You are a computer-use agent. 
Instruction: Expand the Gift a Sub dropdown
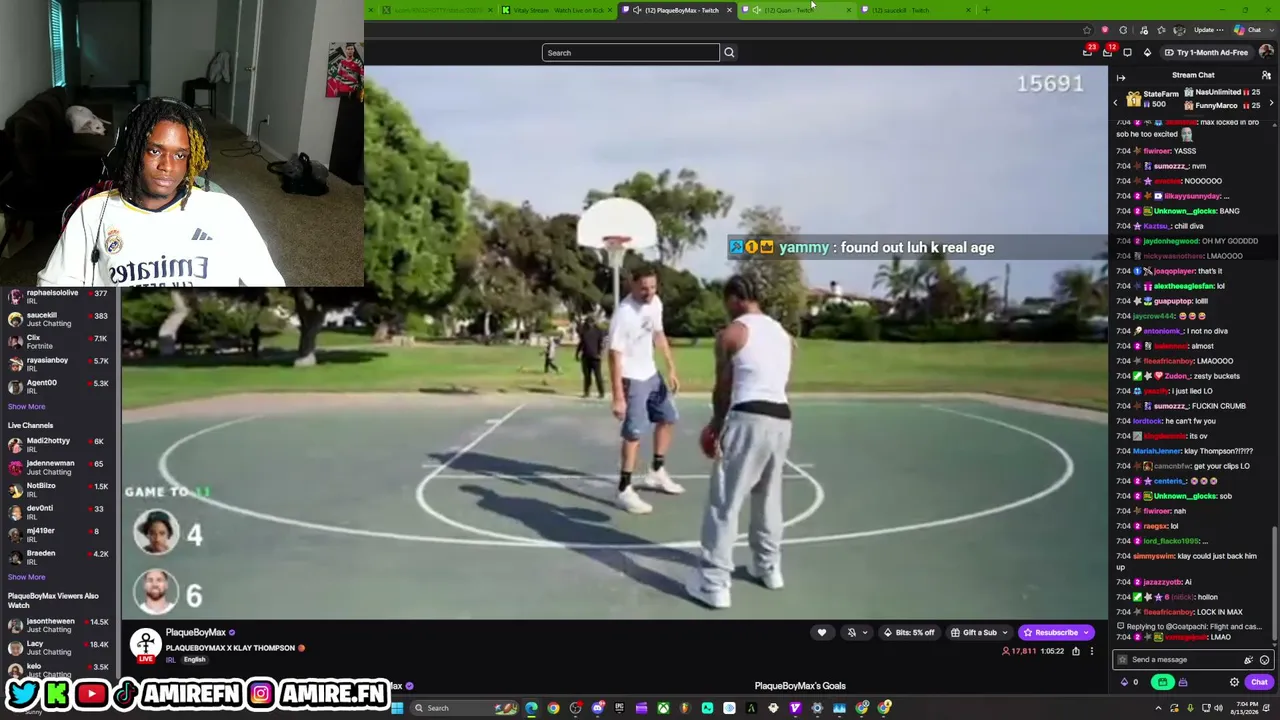pyautogui.click(x=1005, y=632)
